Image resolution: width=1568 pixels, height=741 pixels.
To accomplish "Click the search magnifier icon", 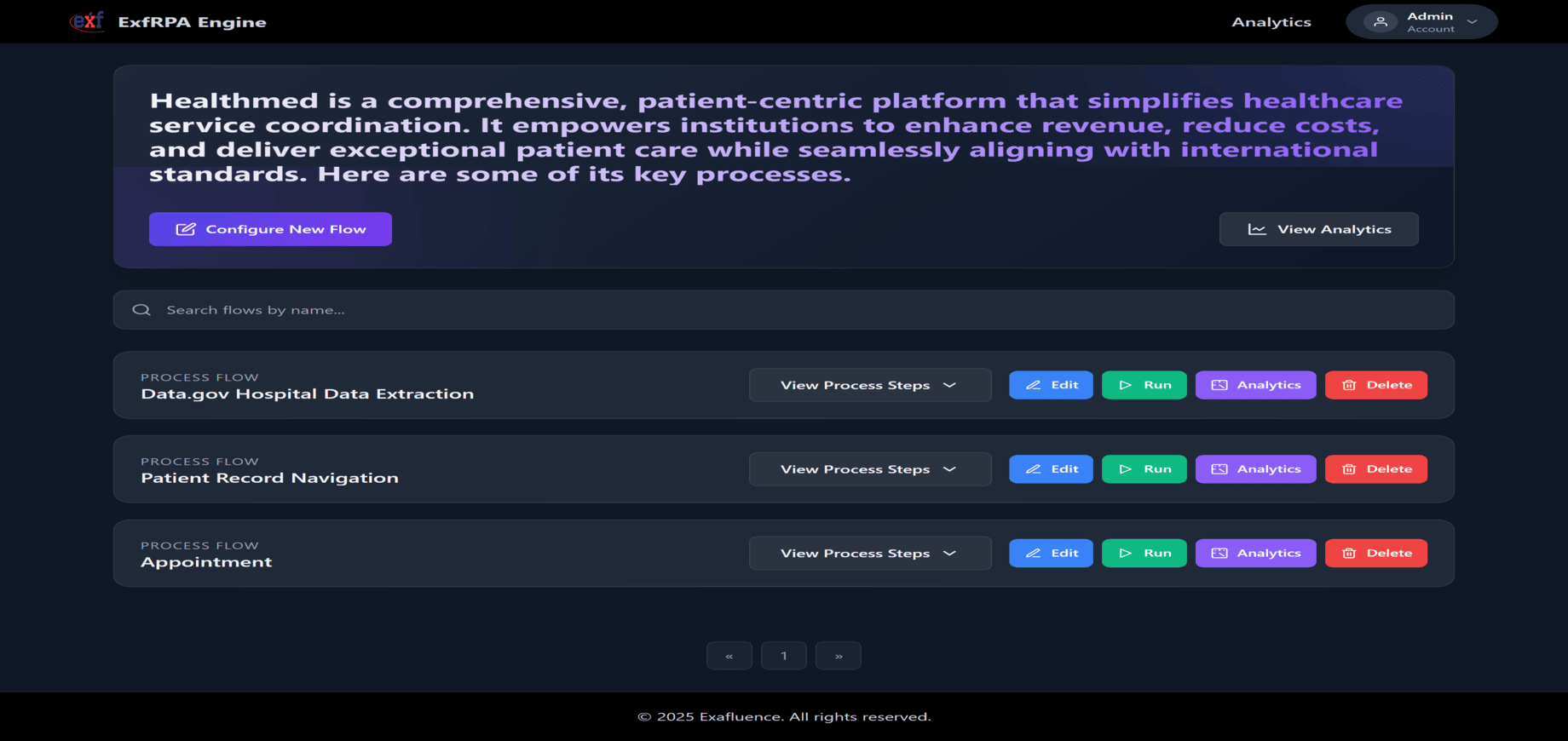I will click(141, 310).
